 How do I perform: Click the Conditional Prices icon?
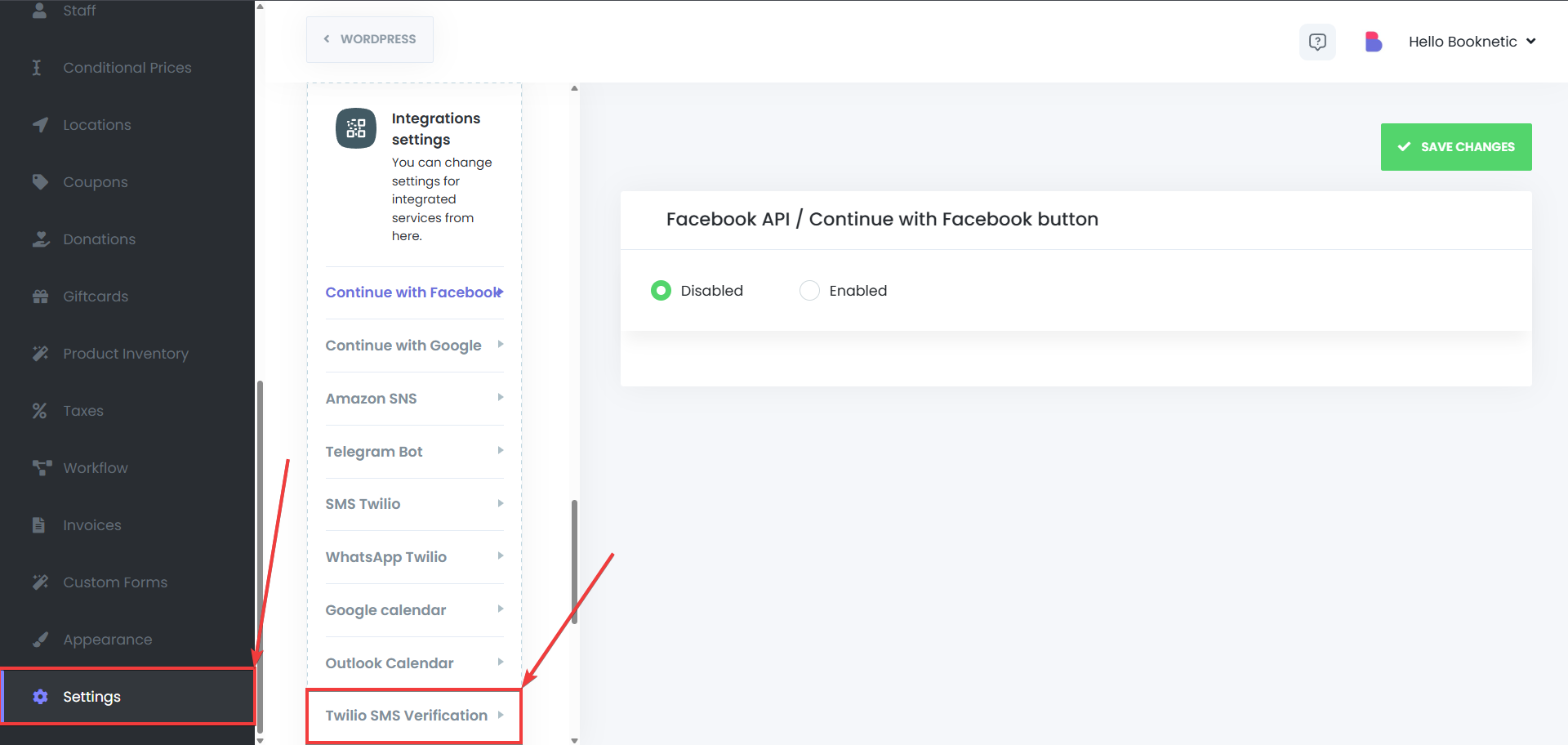[37, 68]
